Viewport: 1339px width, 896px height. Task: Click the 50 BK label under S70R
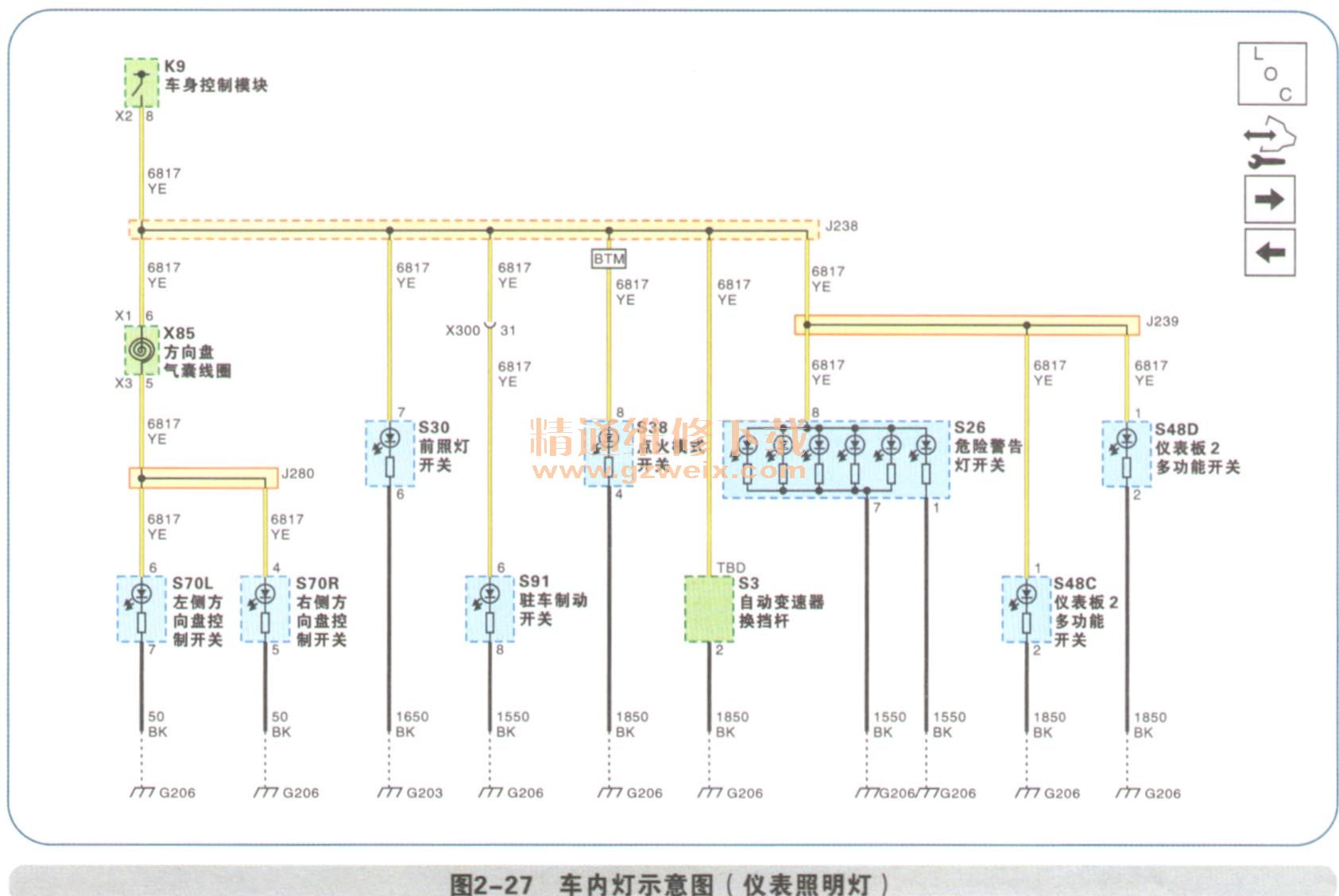point(281,724)
